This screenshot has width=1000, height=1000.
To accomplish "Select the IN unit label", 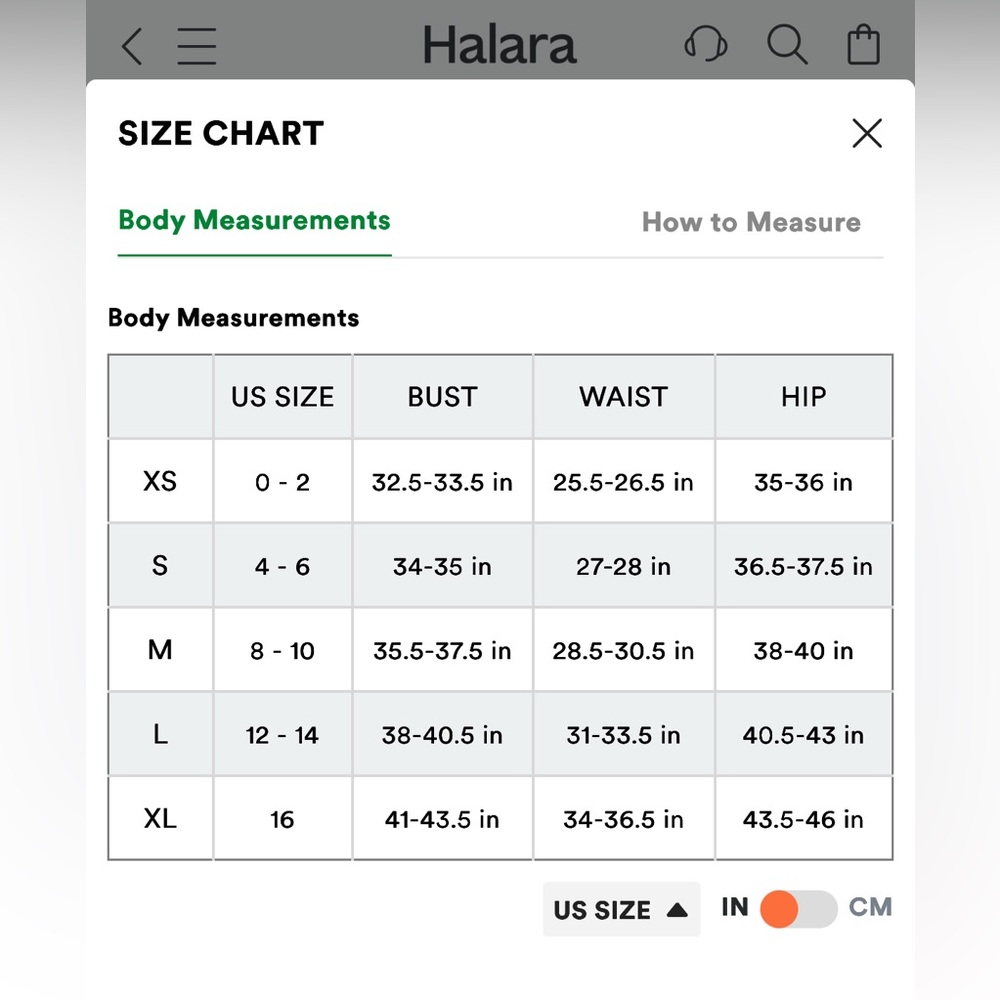I will click(x=735, y=907).
